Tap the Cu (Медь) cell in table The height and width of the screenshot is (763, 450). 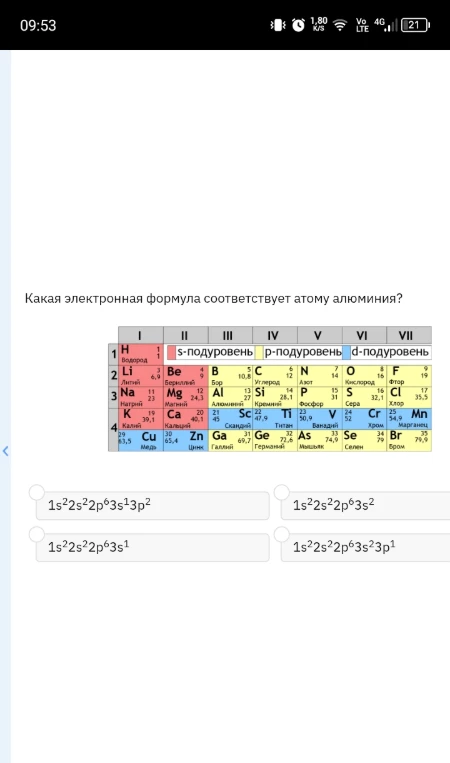(x=141, y=440)
